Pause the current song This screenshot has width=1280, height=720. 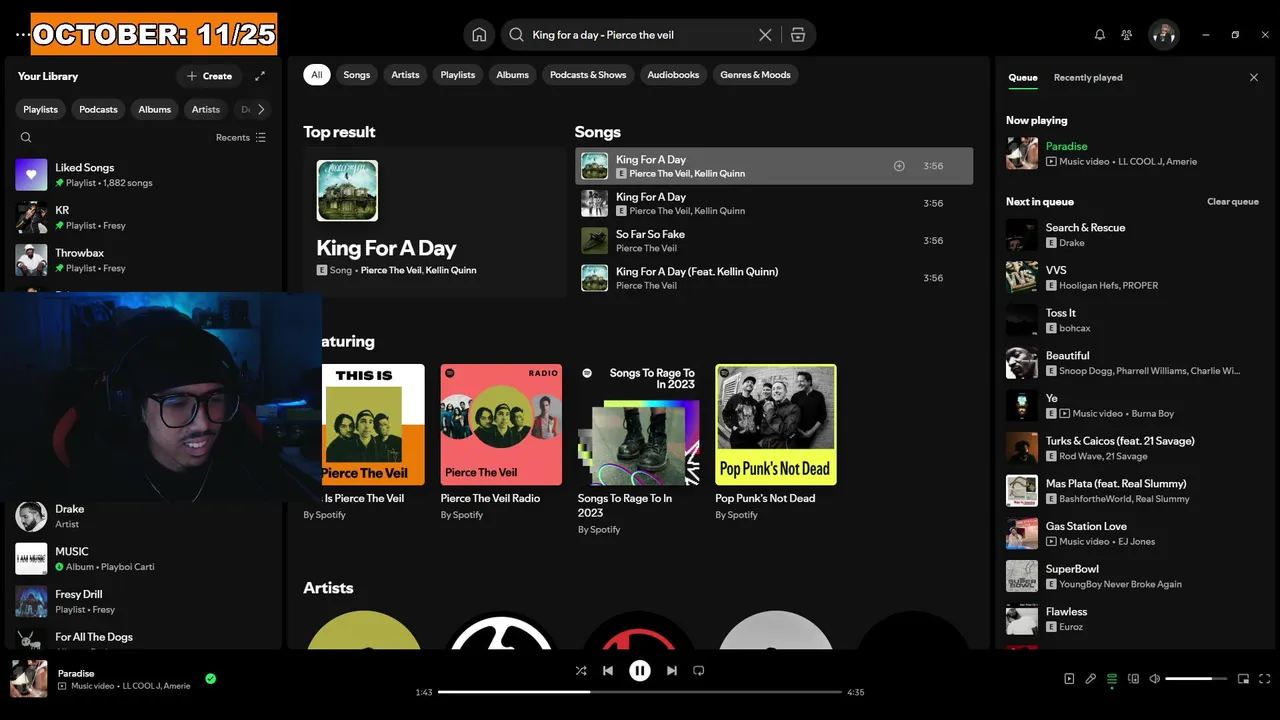click(x=640, y=671)
